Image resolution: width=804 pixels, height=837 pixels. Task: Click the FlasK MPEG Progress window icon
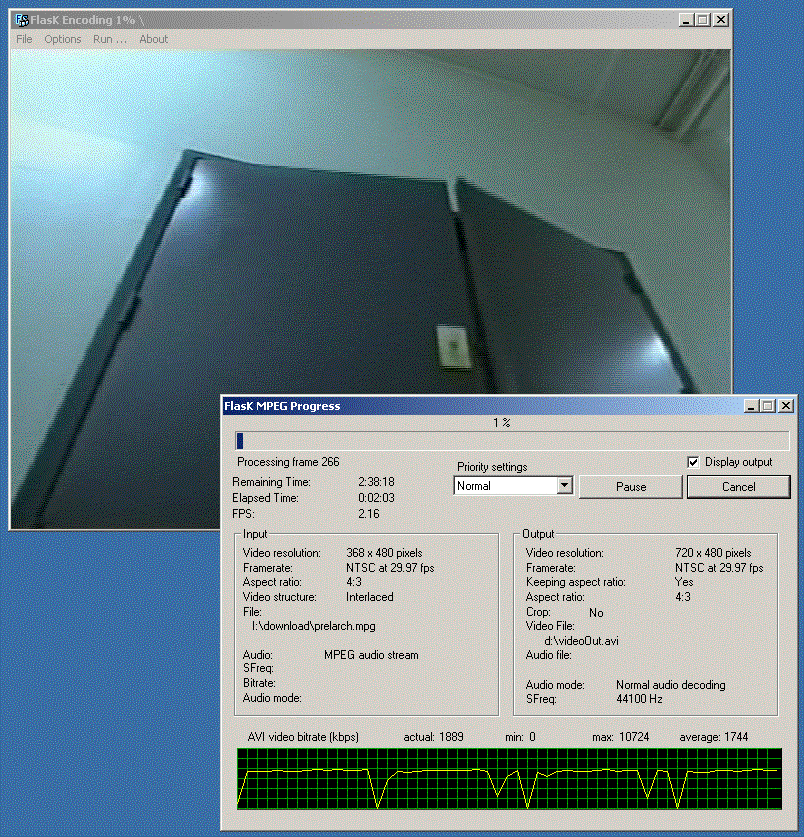click(231, 405)
